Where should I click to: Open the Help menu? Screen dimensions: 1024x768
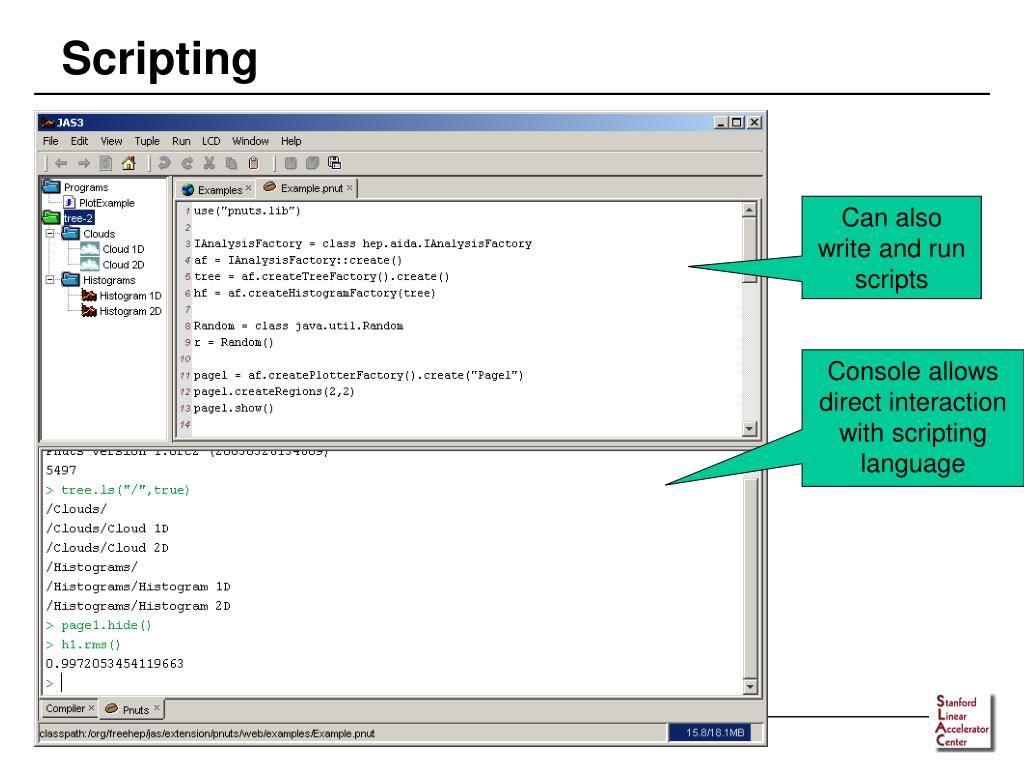(x=291, y=141)
